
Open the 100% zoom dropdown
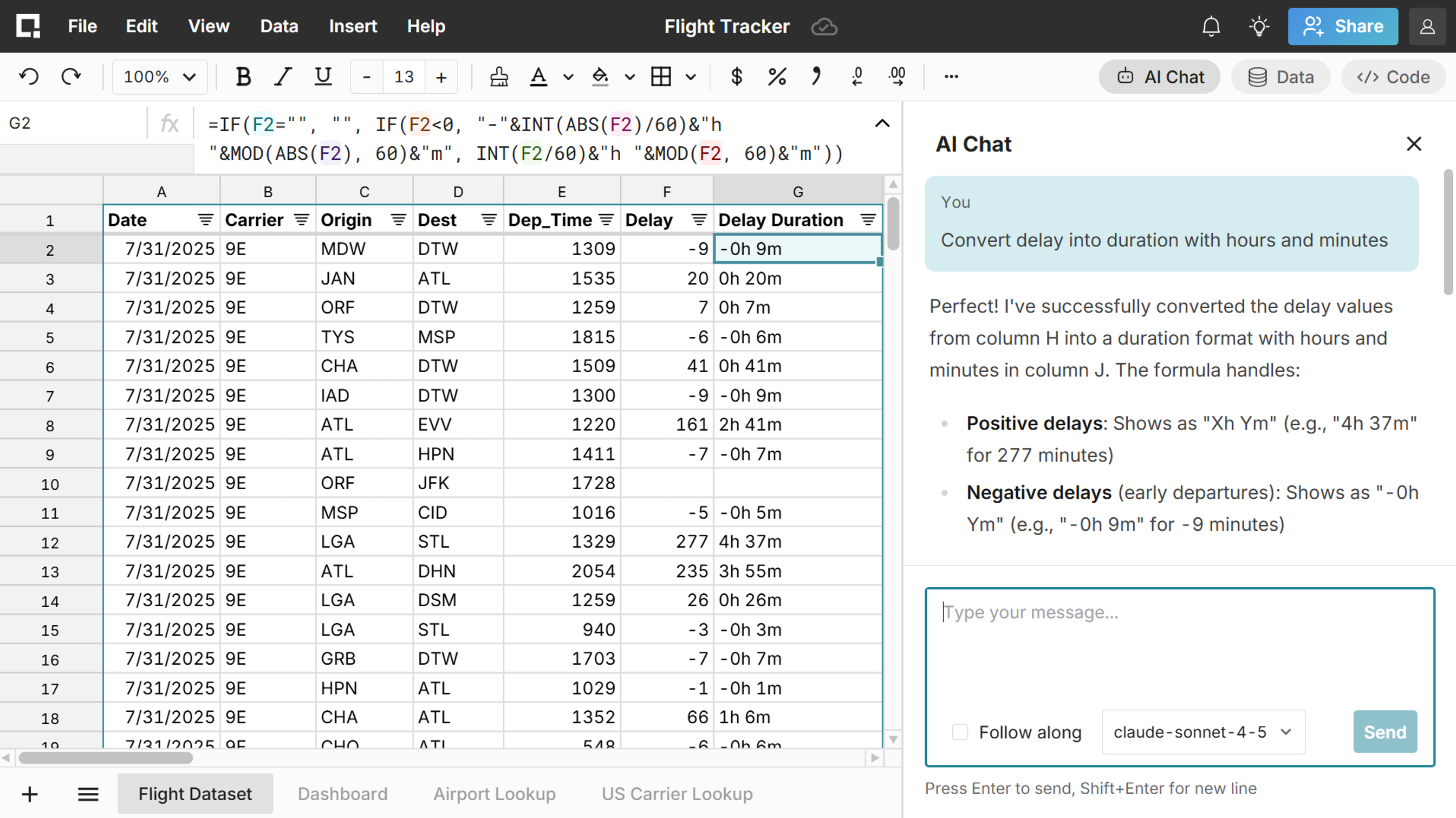159,76
